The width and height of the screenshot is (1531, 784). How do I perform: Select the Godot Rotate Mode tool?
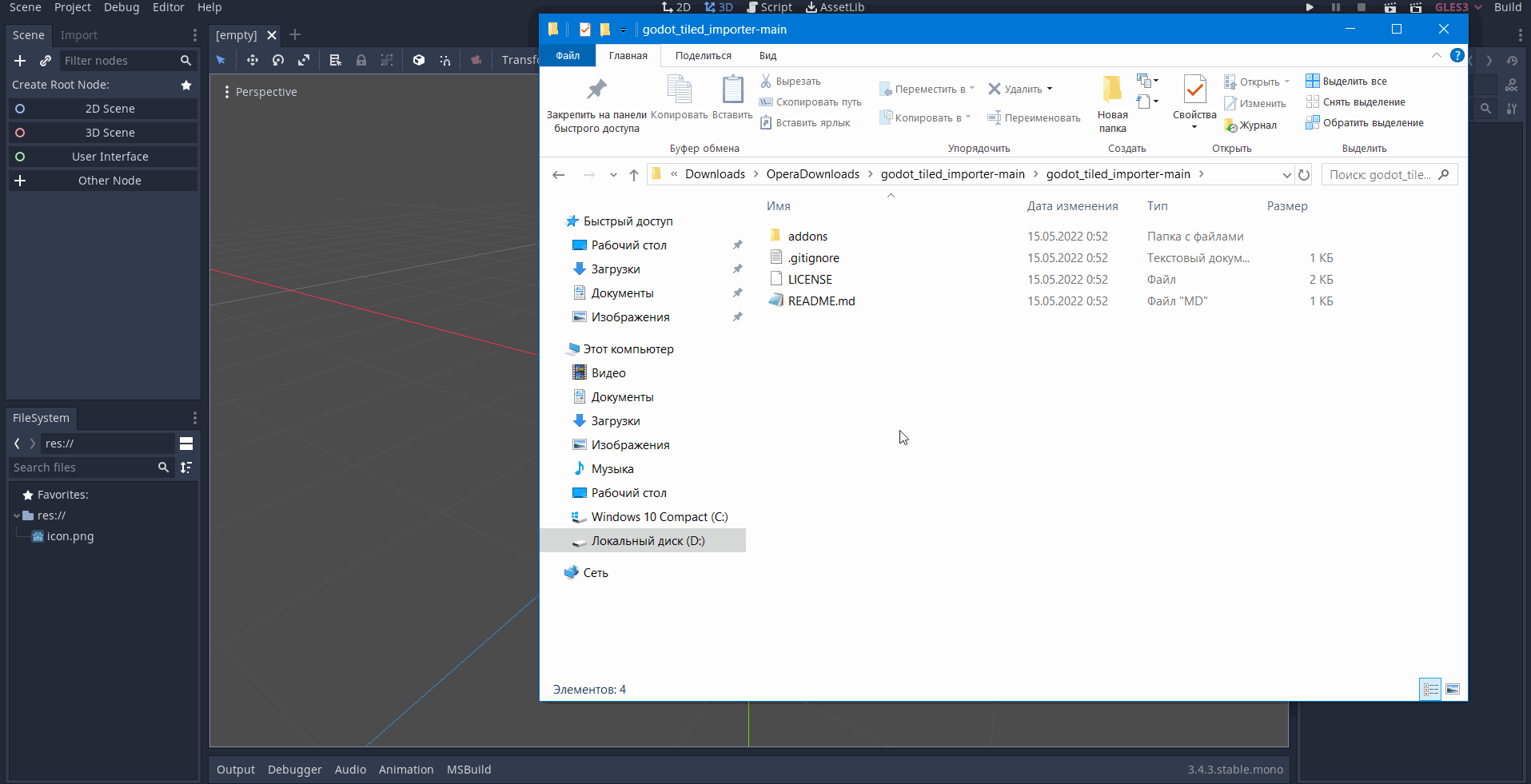278,60
